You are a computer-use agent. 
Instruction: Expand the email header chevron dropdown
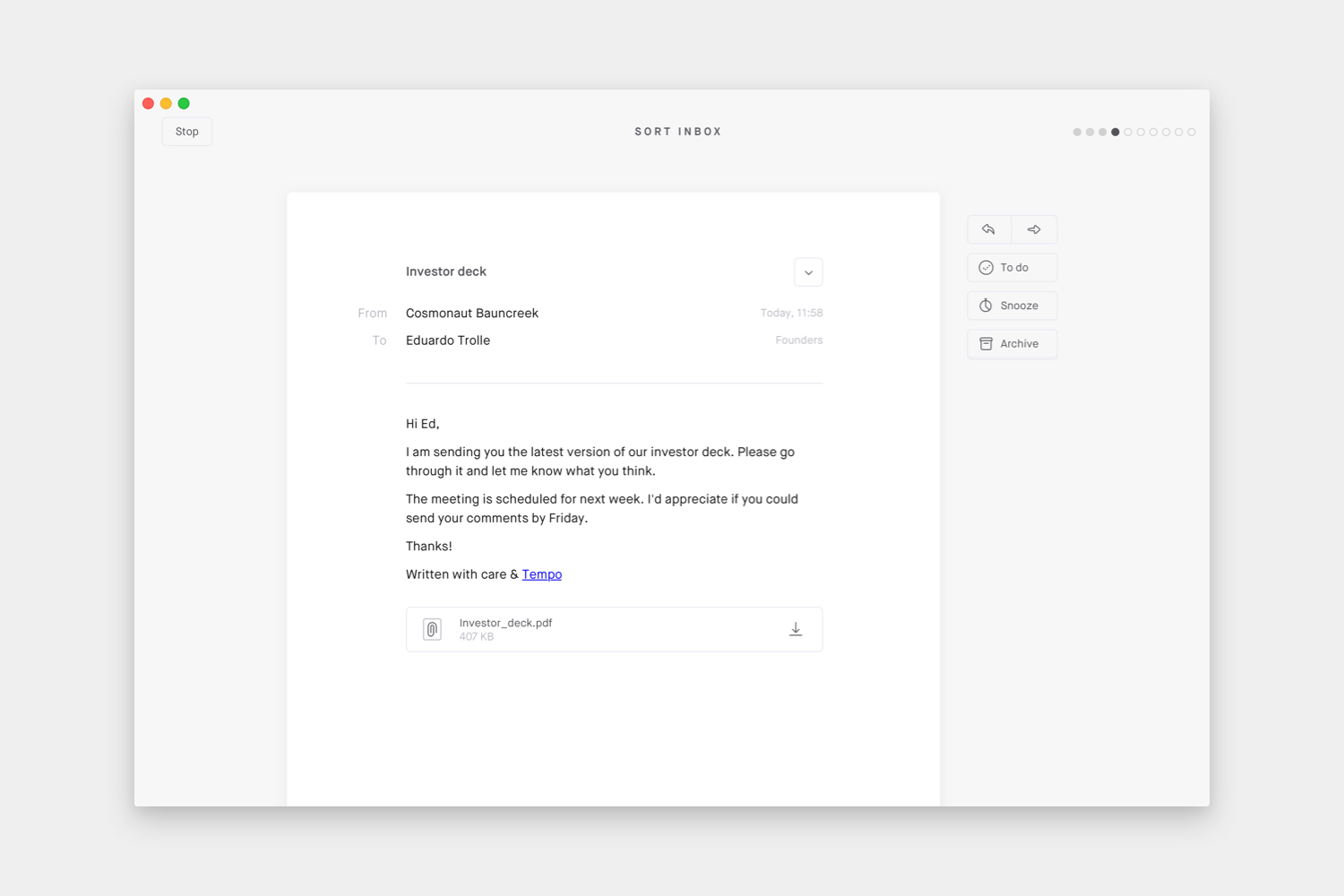click(808, 272)
